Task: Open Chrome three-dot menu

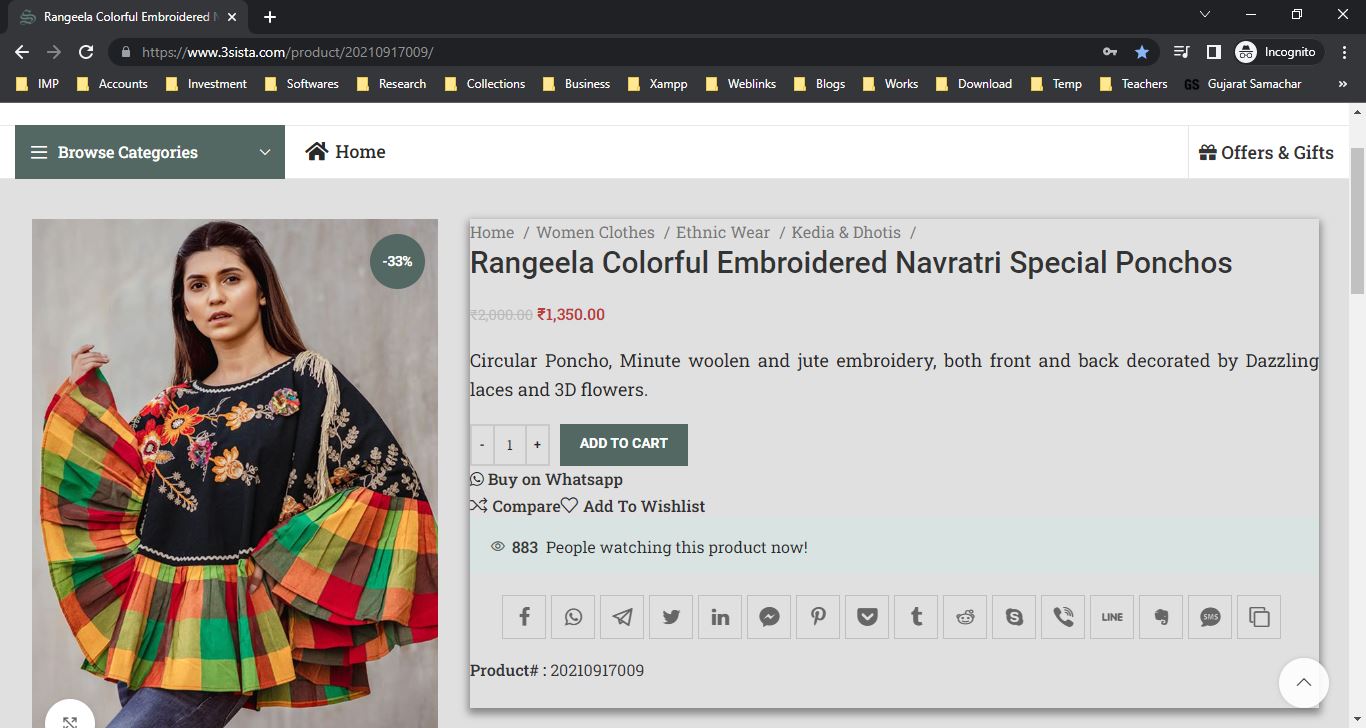Action: coord(1345,52)
